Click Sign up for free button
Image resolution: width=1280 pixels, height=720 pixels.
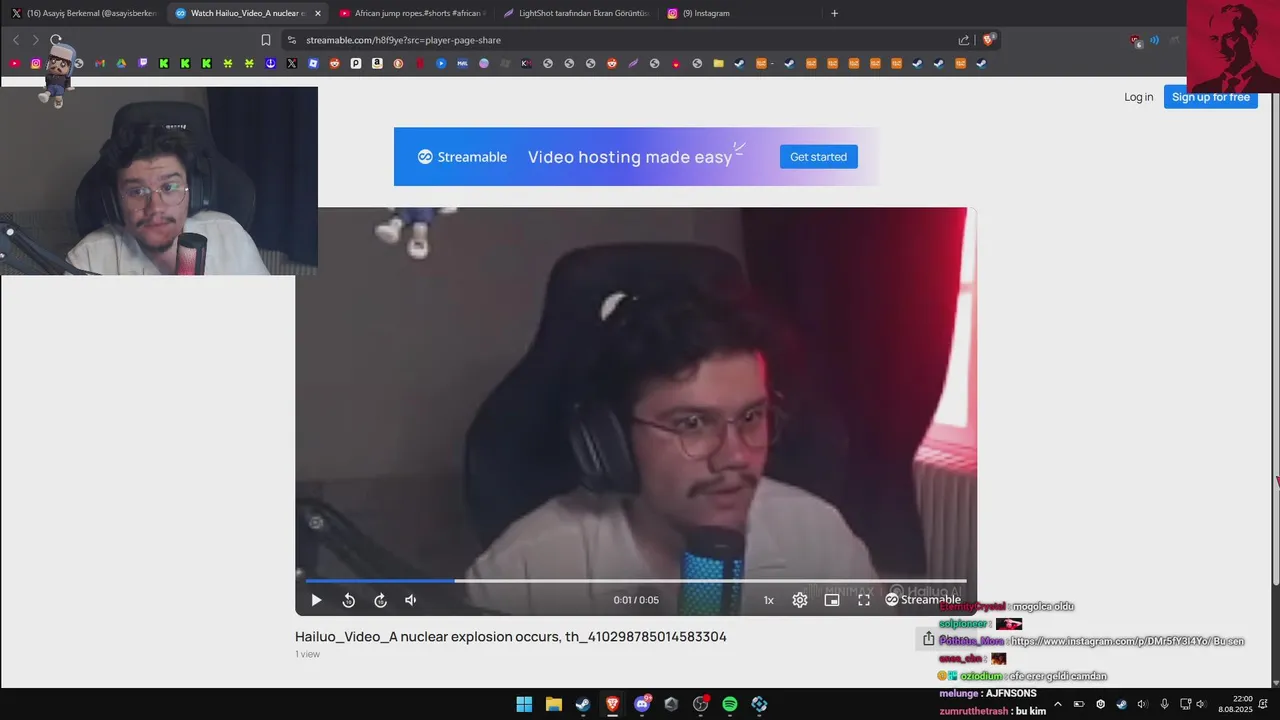click(1210, 97)
